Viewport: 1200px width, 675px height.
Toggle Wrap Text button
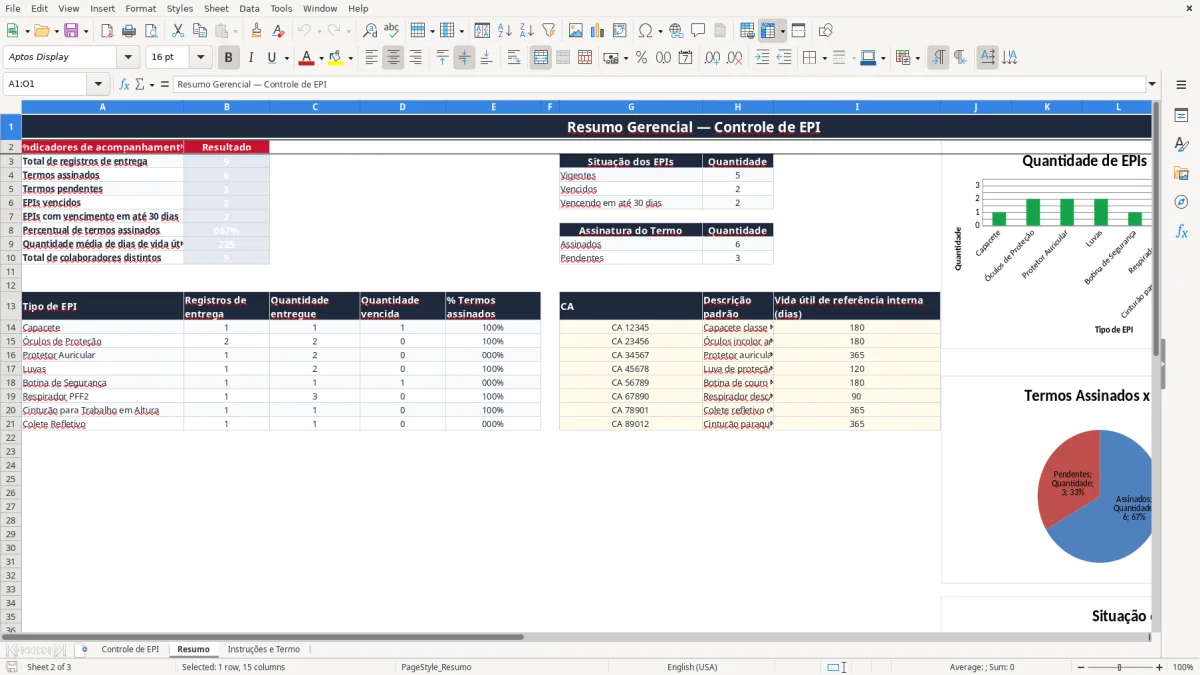(514, 58)
